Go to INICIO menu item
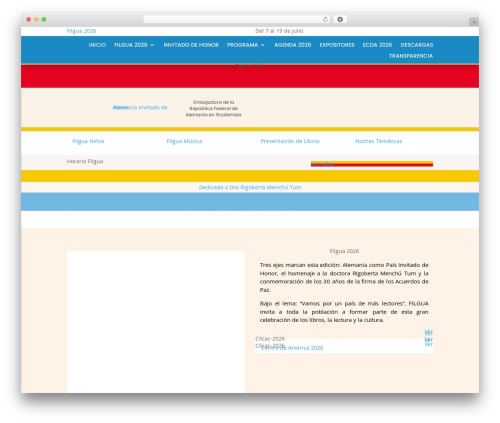The height and width of the screenshot is (423, 500). 97,45
